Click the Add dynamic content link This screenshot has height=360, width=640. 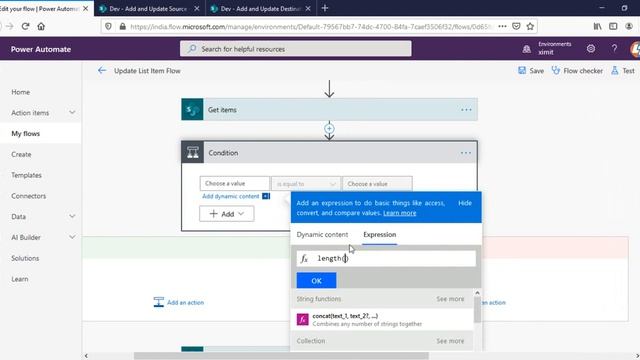click(x=231, y=196)
